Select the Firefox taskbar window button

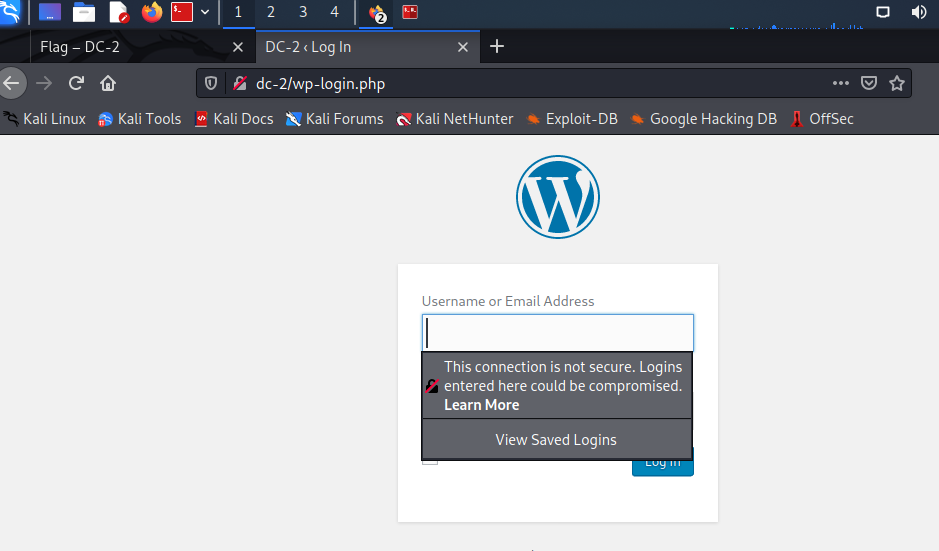pos(377,13)
